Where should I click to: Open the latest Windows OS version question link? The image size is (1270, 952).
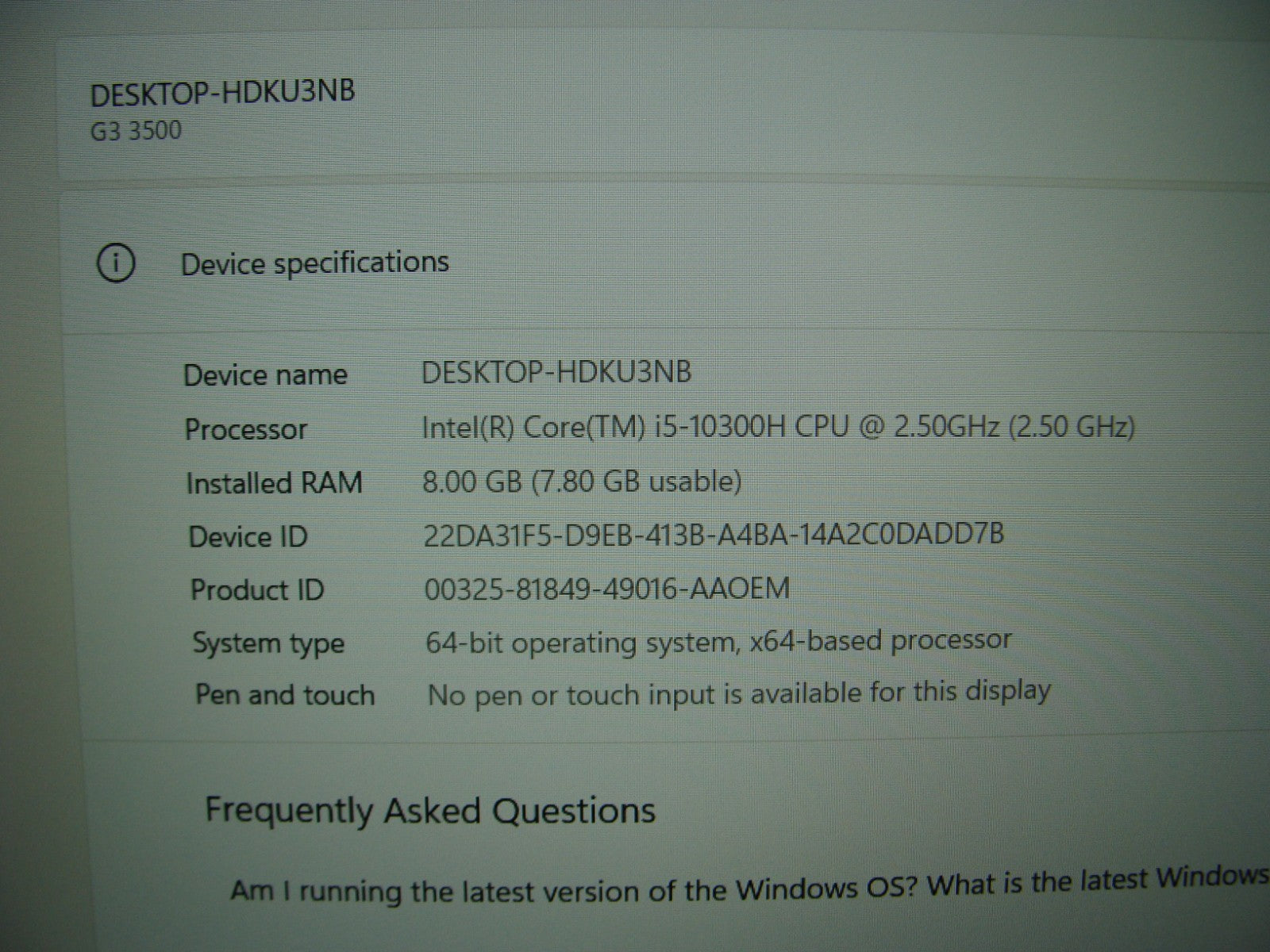[x=750, y=884]
